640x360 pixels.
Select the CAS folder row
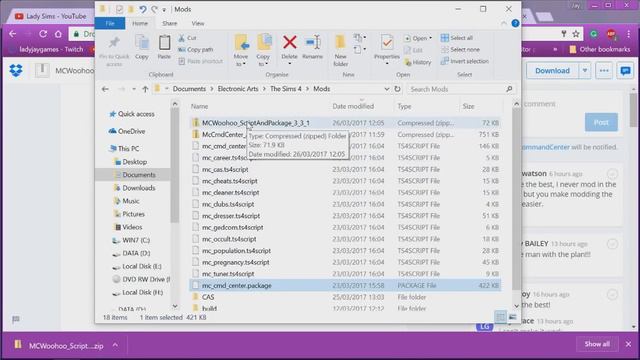click(345, 297)
